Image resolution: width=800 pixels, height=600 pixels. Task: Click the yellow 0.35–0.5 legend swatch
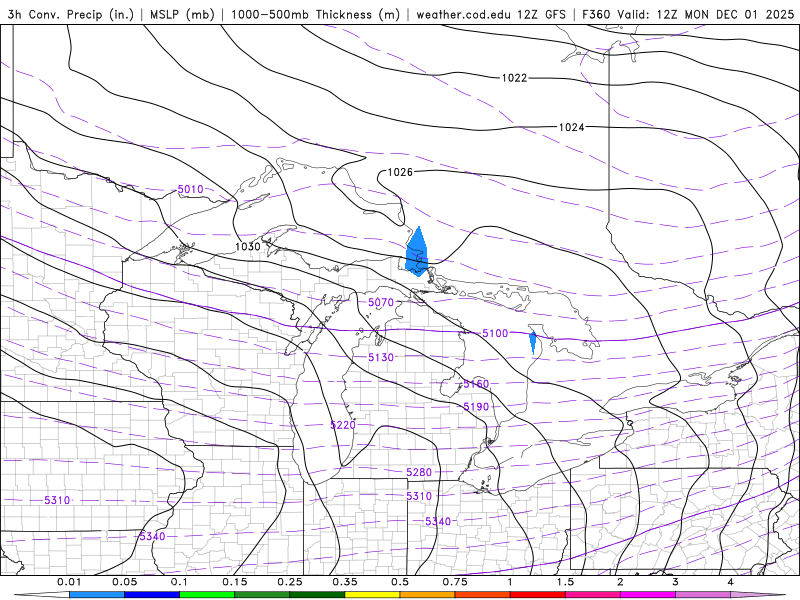coord(372,595)
